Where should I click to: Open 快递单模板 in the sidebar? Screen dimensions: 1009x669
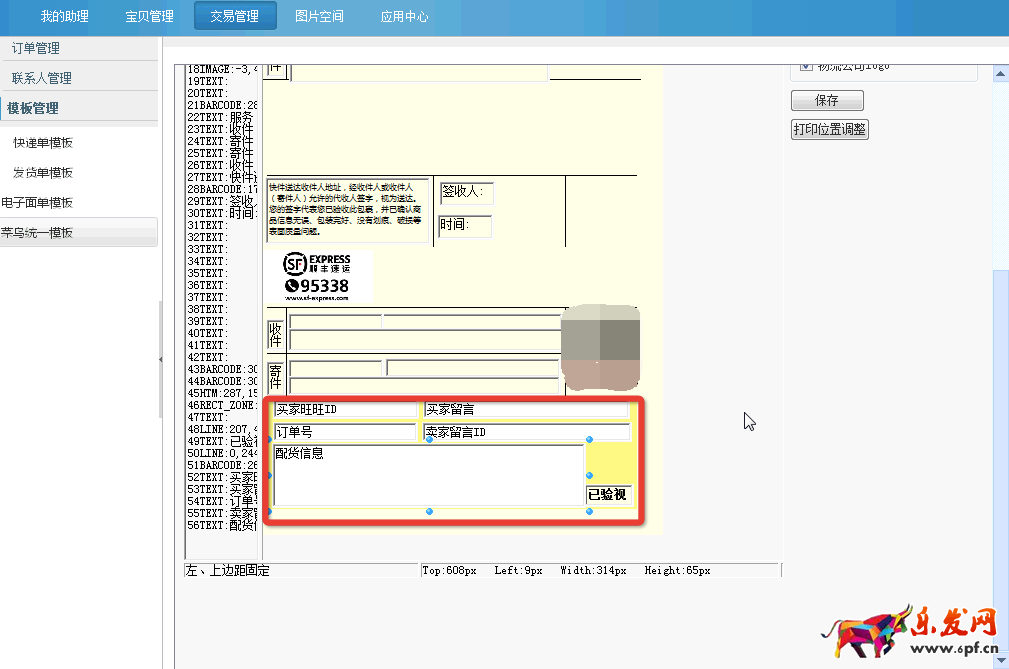[x=43, y=143]
